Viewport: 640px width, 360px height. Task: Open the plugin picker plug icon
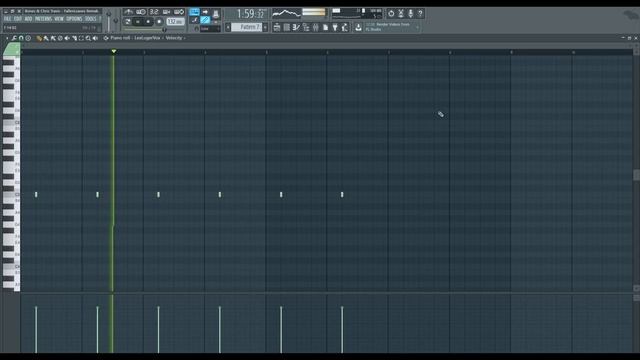[335, 27]
